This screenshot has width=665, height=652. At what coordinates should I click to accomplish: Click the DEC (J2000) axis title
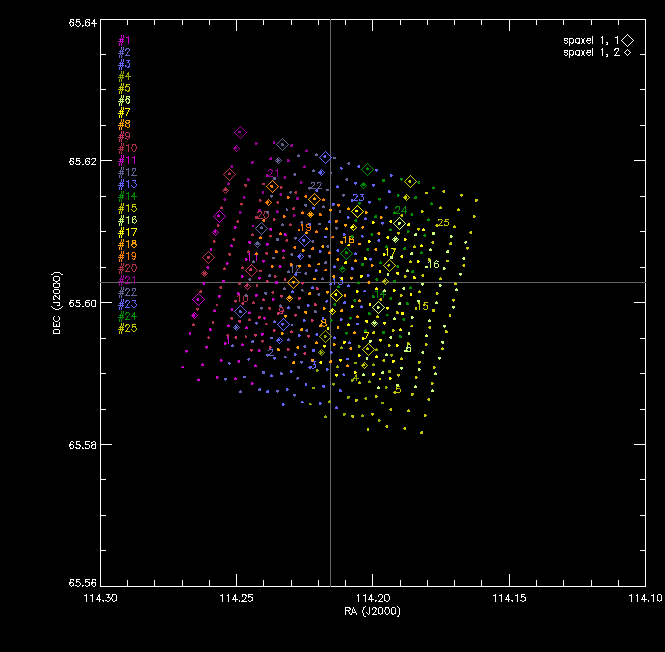[x=57, y=303]
